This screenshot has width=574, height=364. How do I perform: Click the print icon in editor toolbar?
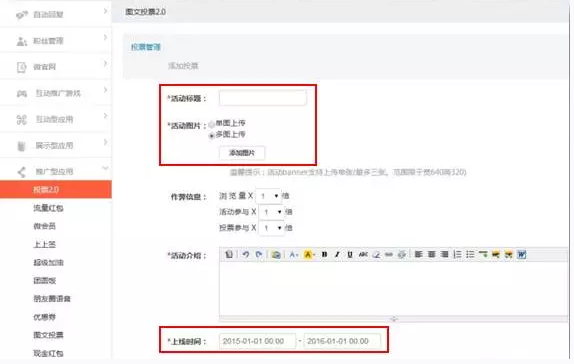coord(402,255)
